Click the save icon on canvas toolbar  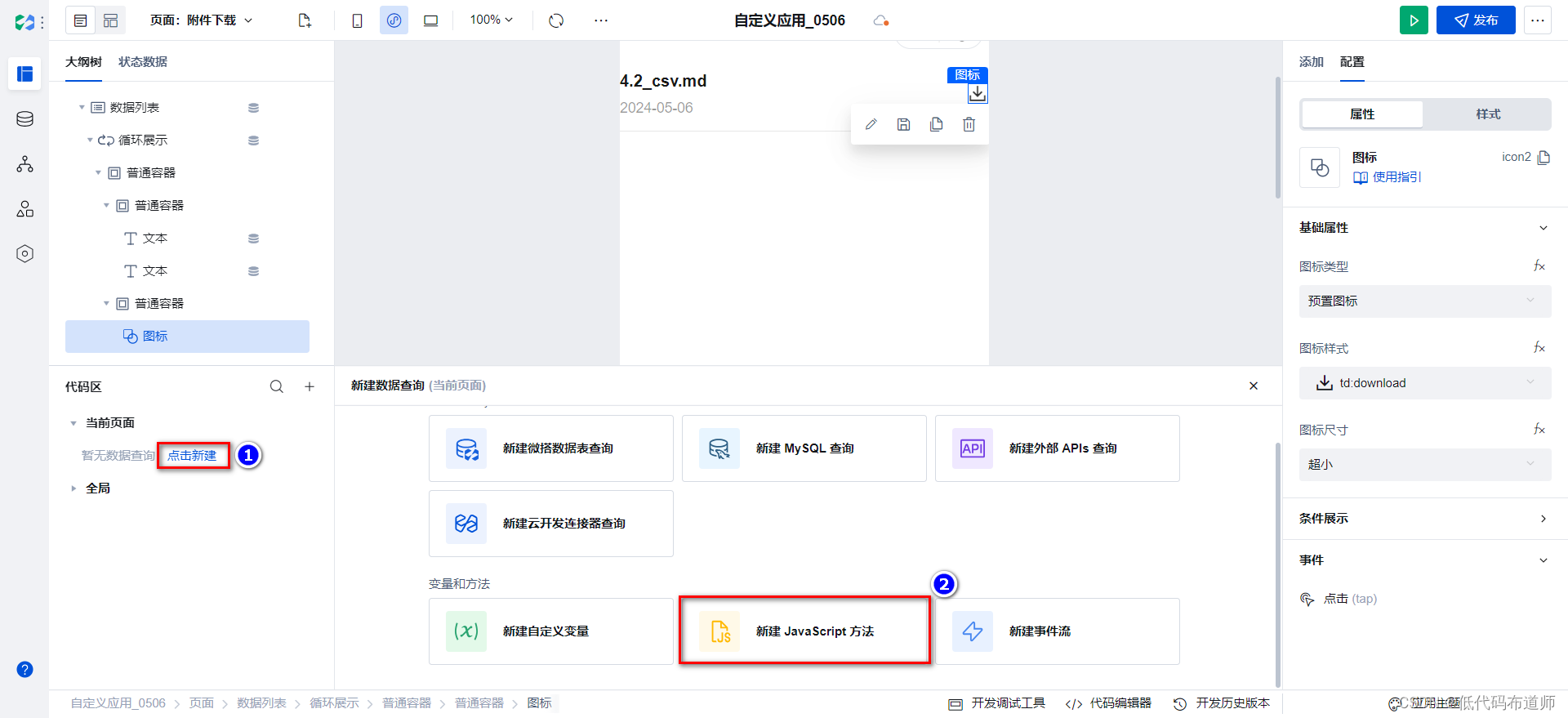904,124
